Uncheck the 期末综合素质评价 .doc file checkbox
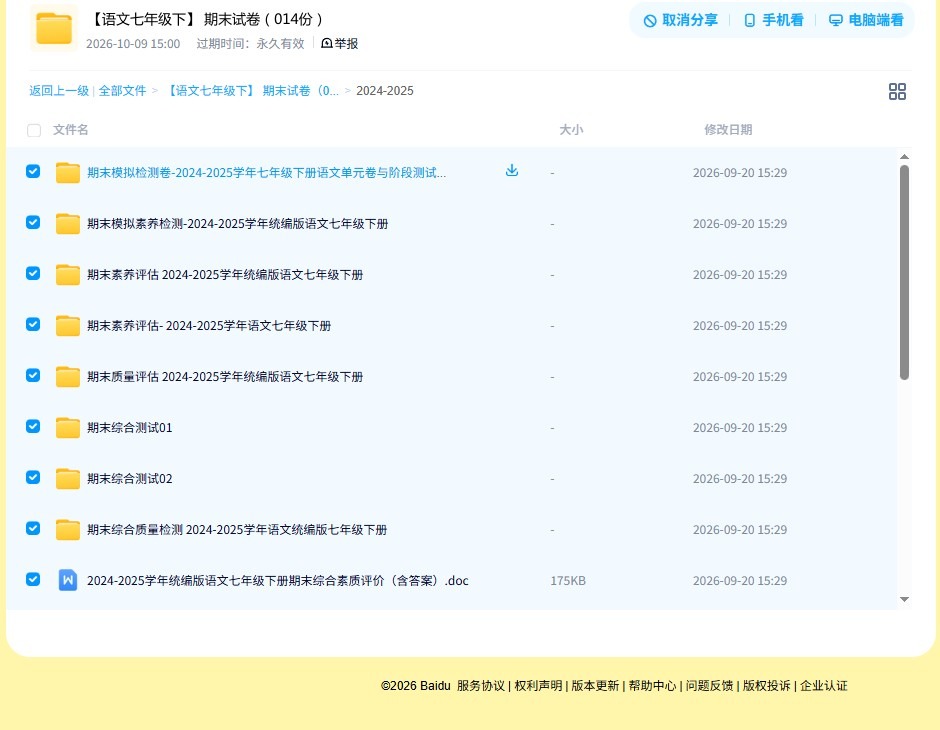This screenshot has width=940, height=730. tap(33, 579)
